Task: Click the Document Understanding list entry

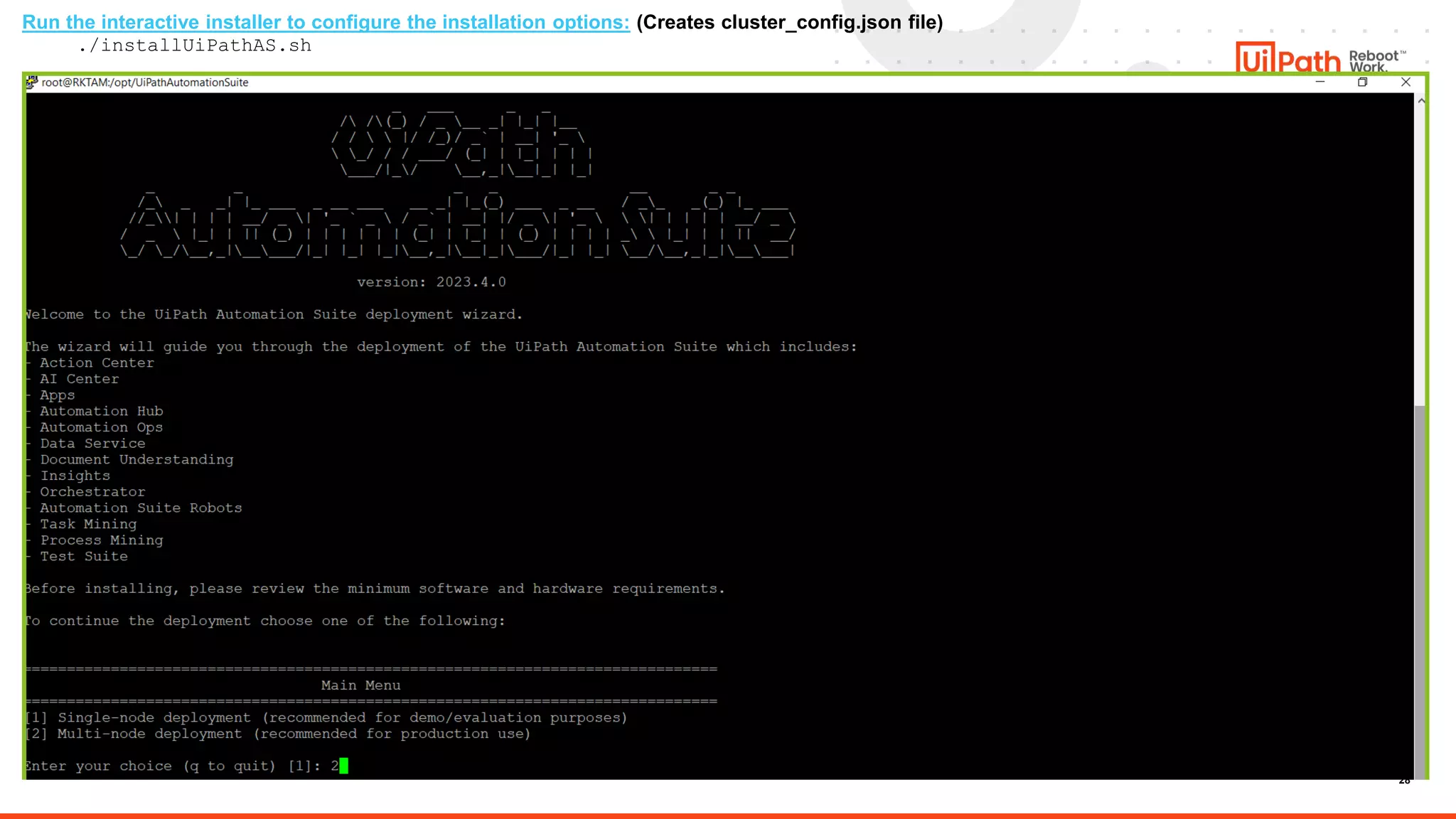Action: pyautogui.click(x=136, y=459)
